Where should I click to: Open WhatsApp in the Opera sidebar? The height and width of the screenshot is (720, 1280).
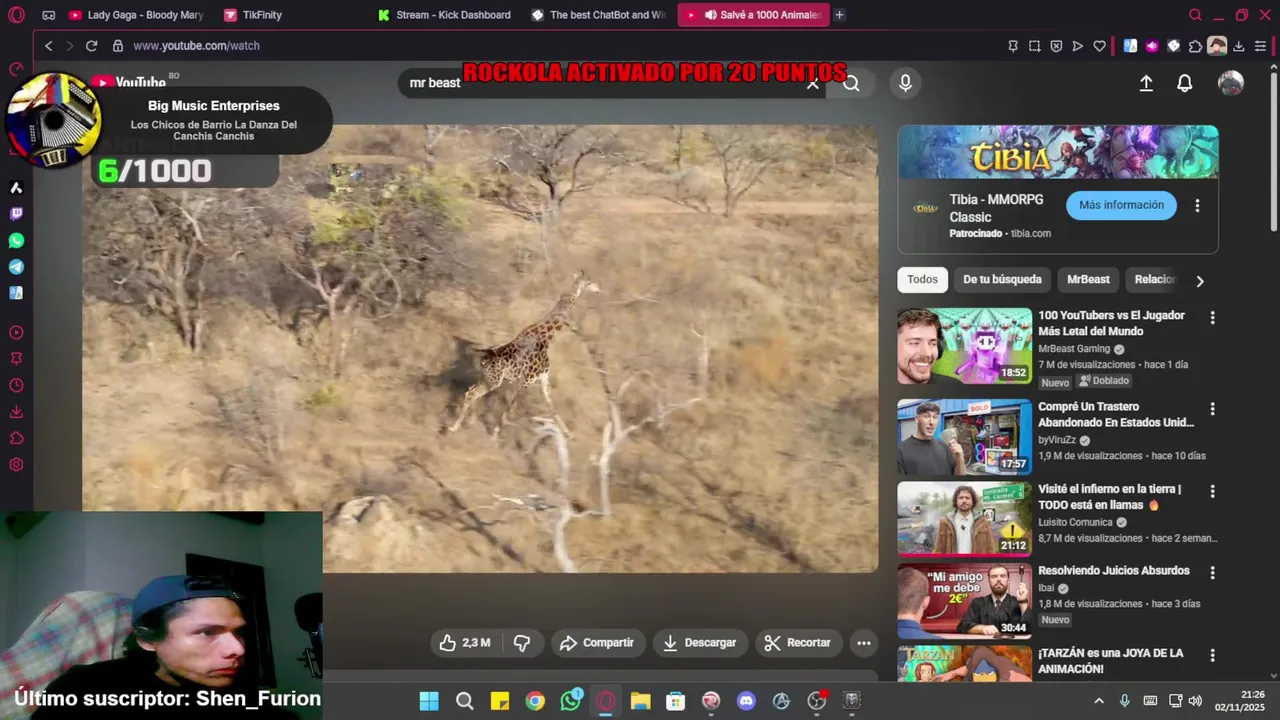16,241
